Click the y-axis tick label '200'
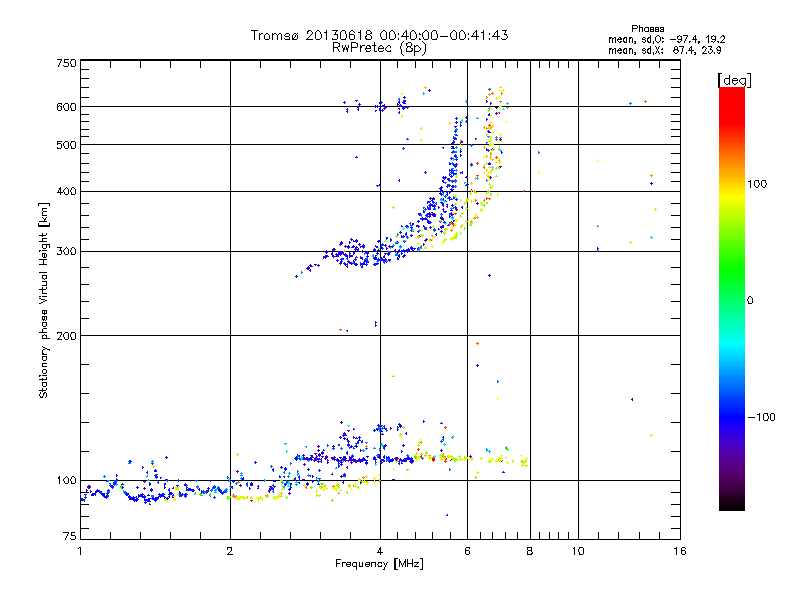 click(66, 336)
